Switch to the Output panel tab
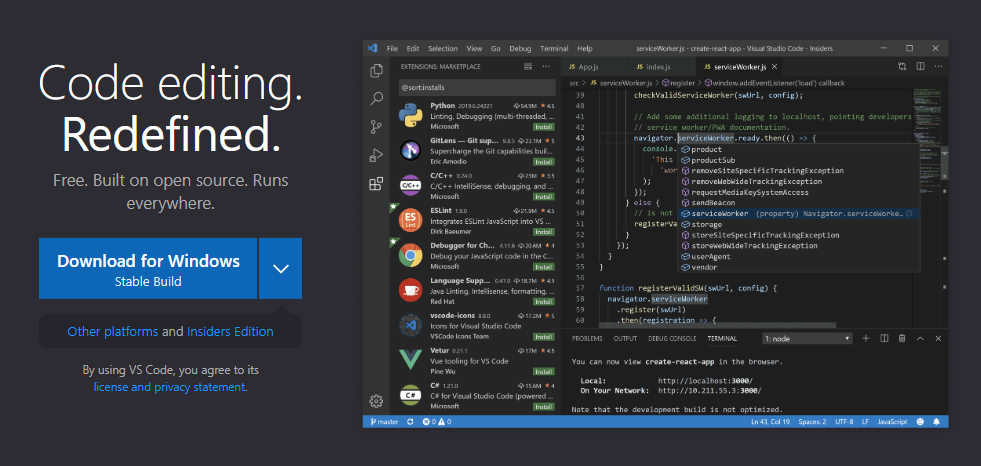This screenshot has width=981, height=466. click(625, 338)
